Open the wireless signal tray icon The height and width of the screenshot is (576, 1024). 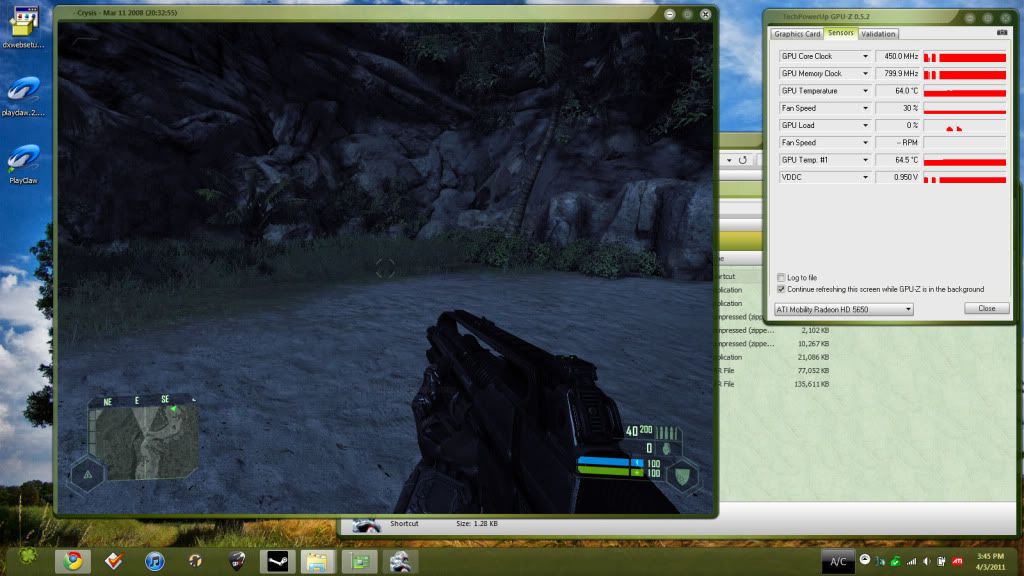coord(911,561)
